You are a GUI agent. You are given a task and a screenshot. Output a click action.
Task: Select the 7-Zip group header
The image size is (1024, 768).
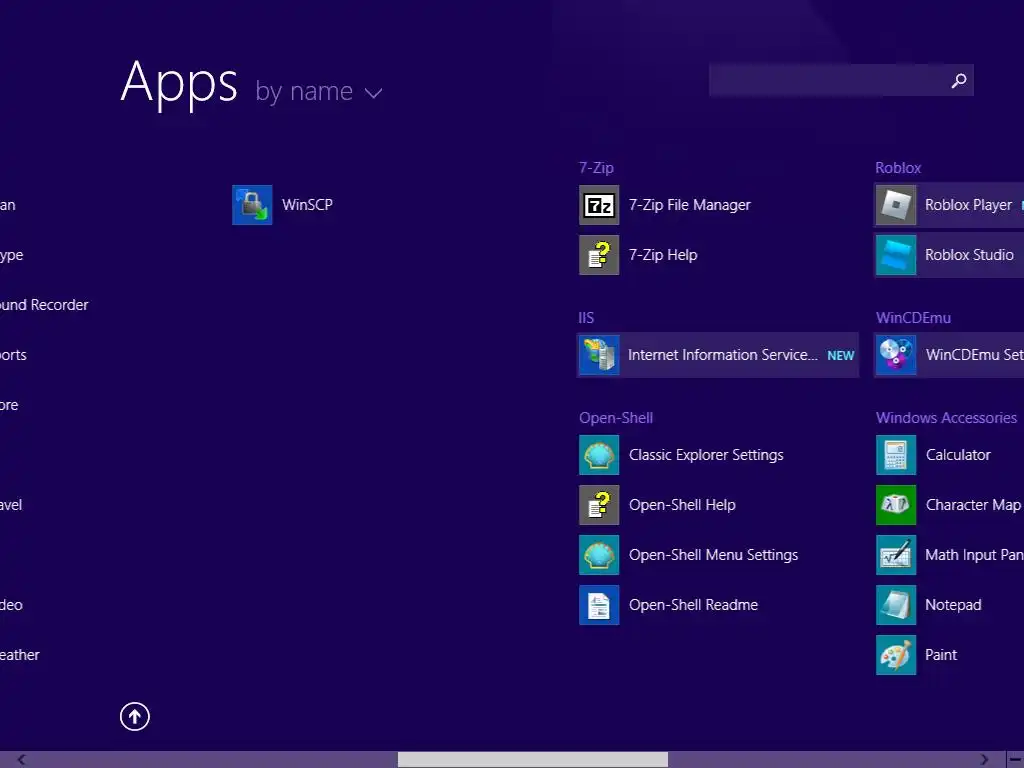point(596,168)
